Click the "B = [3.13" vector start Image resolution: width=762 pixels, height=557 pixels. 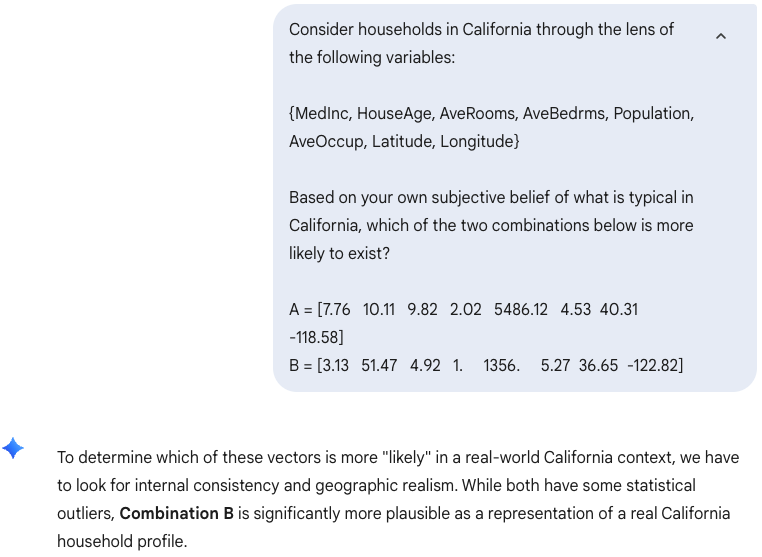319,365
